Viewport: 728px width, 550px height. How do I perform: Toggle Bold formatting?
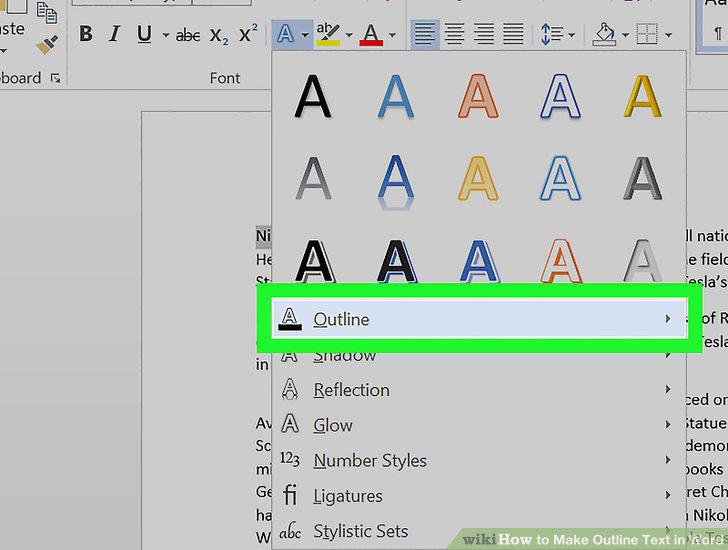(x=86, y=34)
